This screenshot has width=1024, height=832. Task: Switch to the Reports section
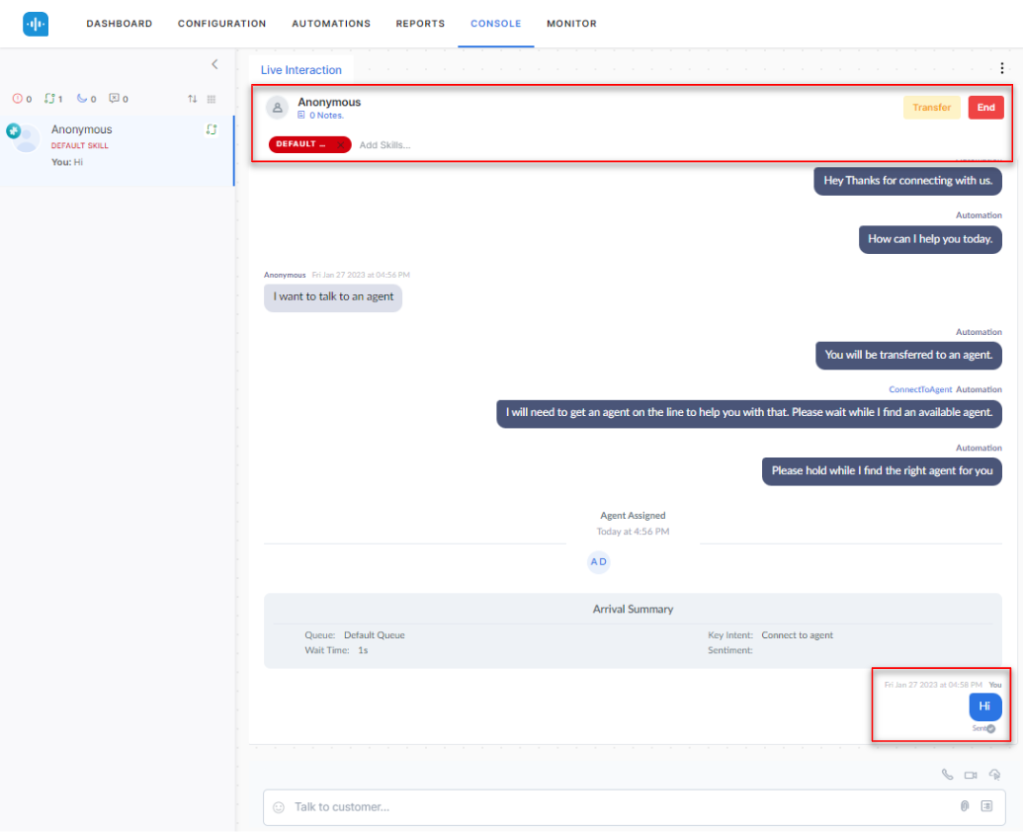(x=420, y=23)
